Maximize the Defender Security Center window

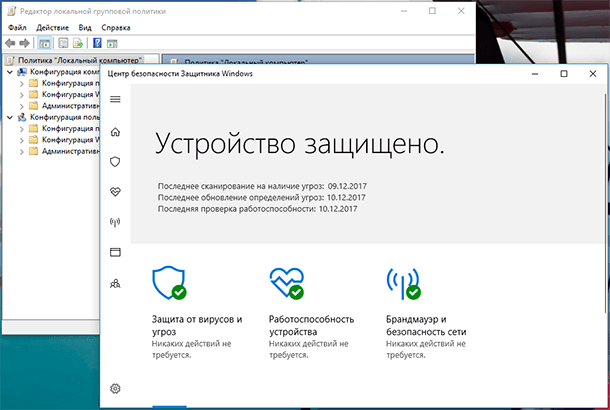coord(564,74)
